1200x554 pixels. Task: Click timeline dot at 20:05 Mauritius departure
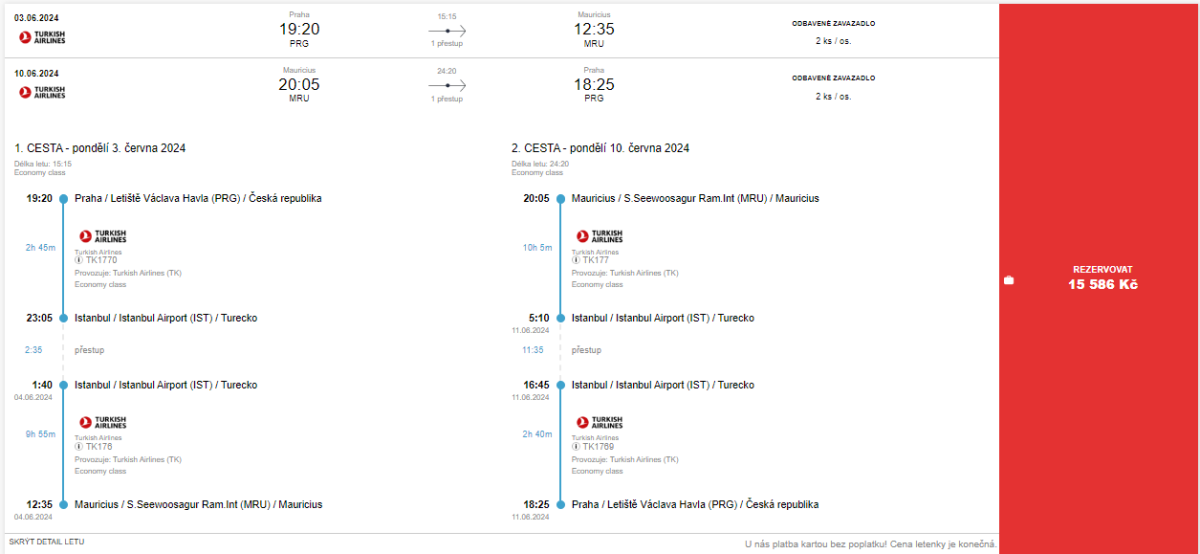(x=560, y=198)
